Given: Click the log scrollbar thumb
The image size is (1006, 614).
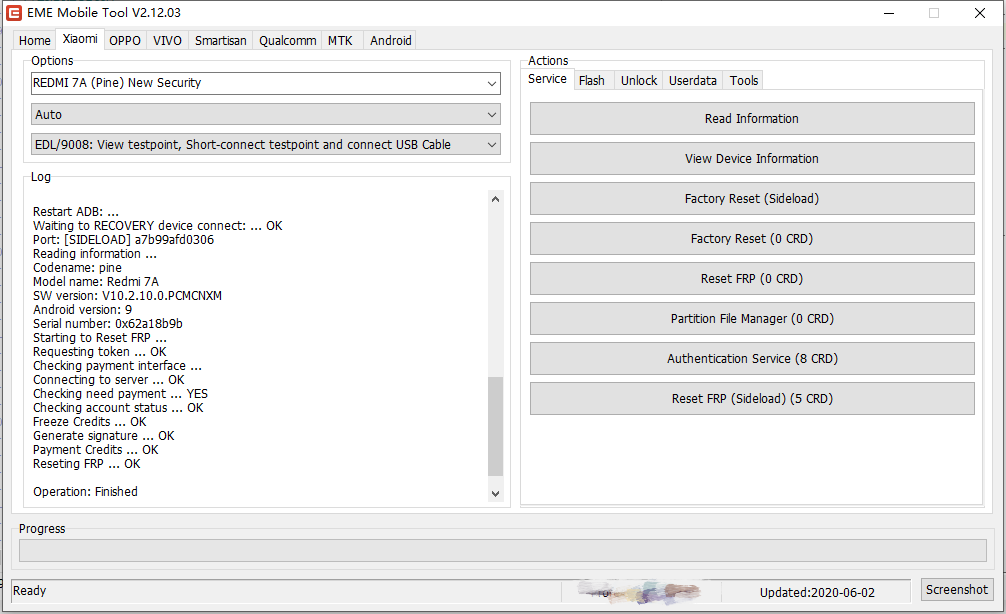Looking at the screenshot, I should [495, 427].
